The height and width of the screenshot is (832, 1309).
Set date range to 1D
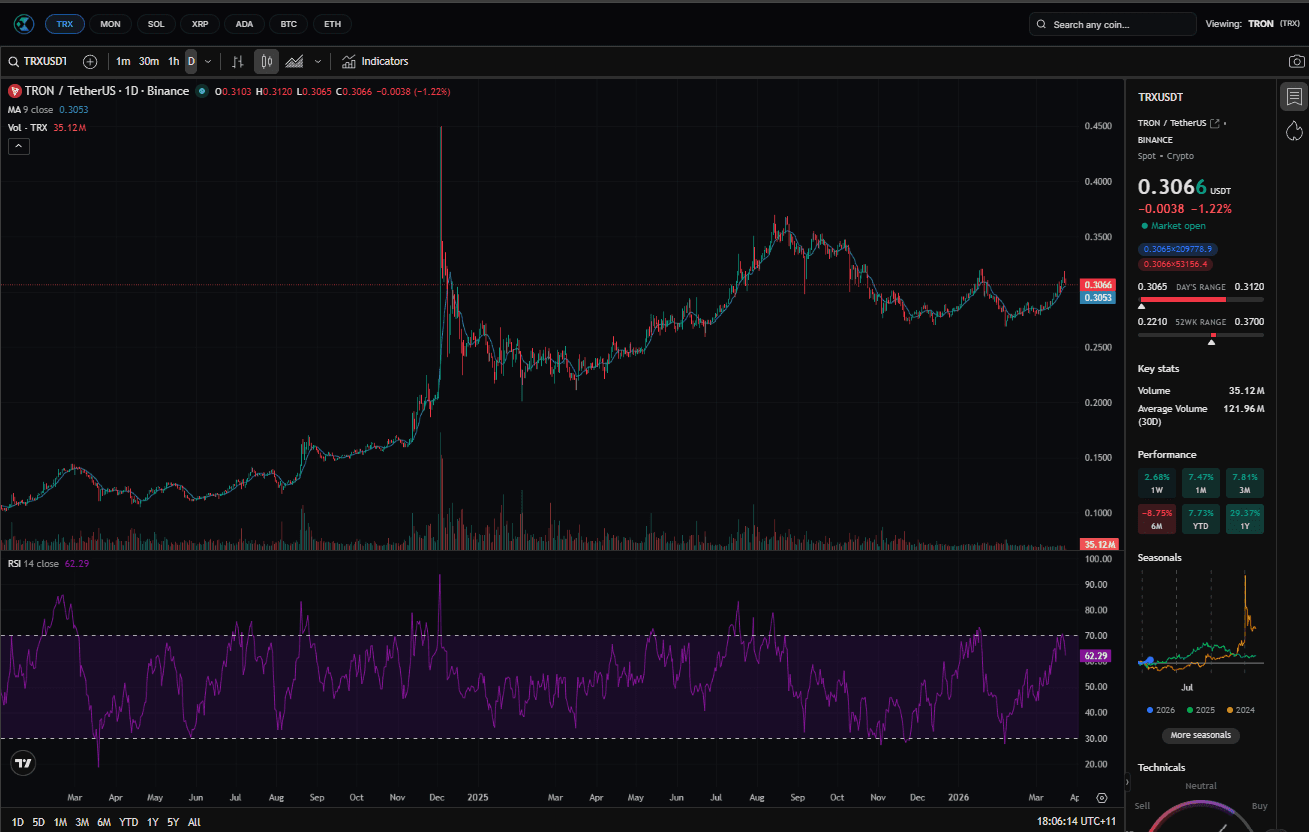(x=17, y=822)
